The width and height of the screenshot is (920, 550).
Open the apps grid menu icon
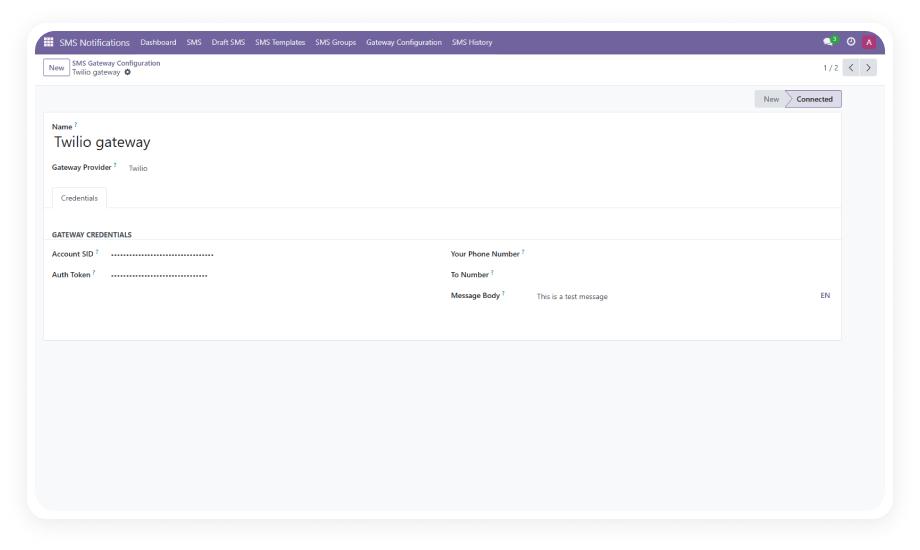click(x=49, y=42)
